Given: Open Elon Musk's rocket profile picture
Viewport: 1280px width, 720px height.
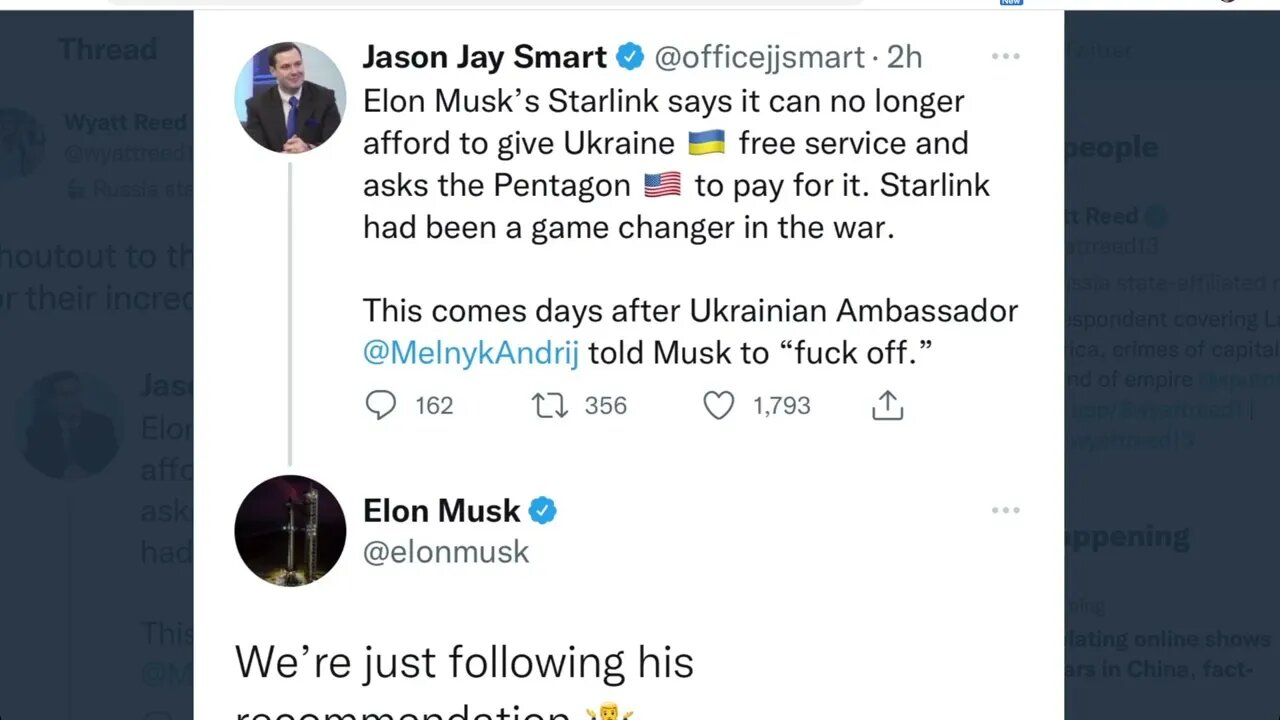Looking at the screenshot, I should tap(290, 531).
